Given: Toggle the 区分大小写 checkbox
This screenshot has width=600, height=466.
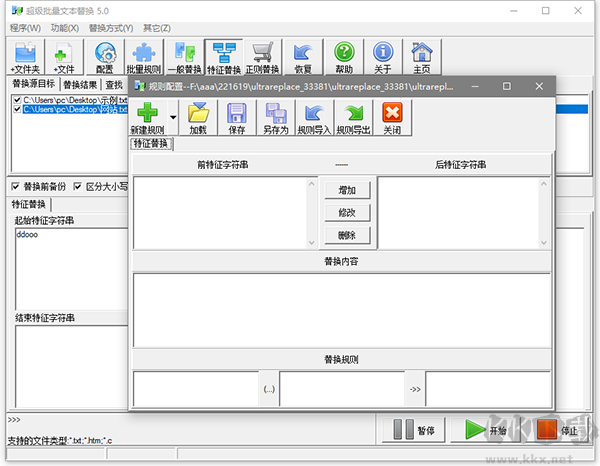Looking at the screenshot, I should (x=76, y=186).
